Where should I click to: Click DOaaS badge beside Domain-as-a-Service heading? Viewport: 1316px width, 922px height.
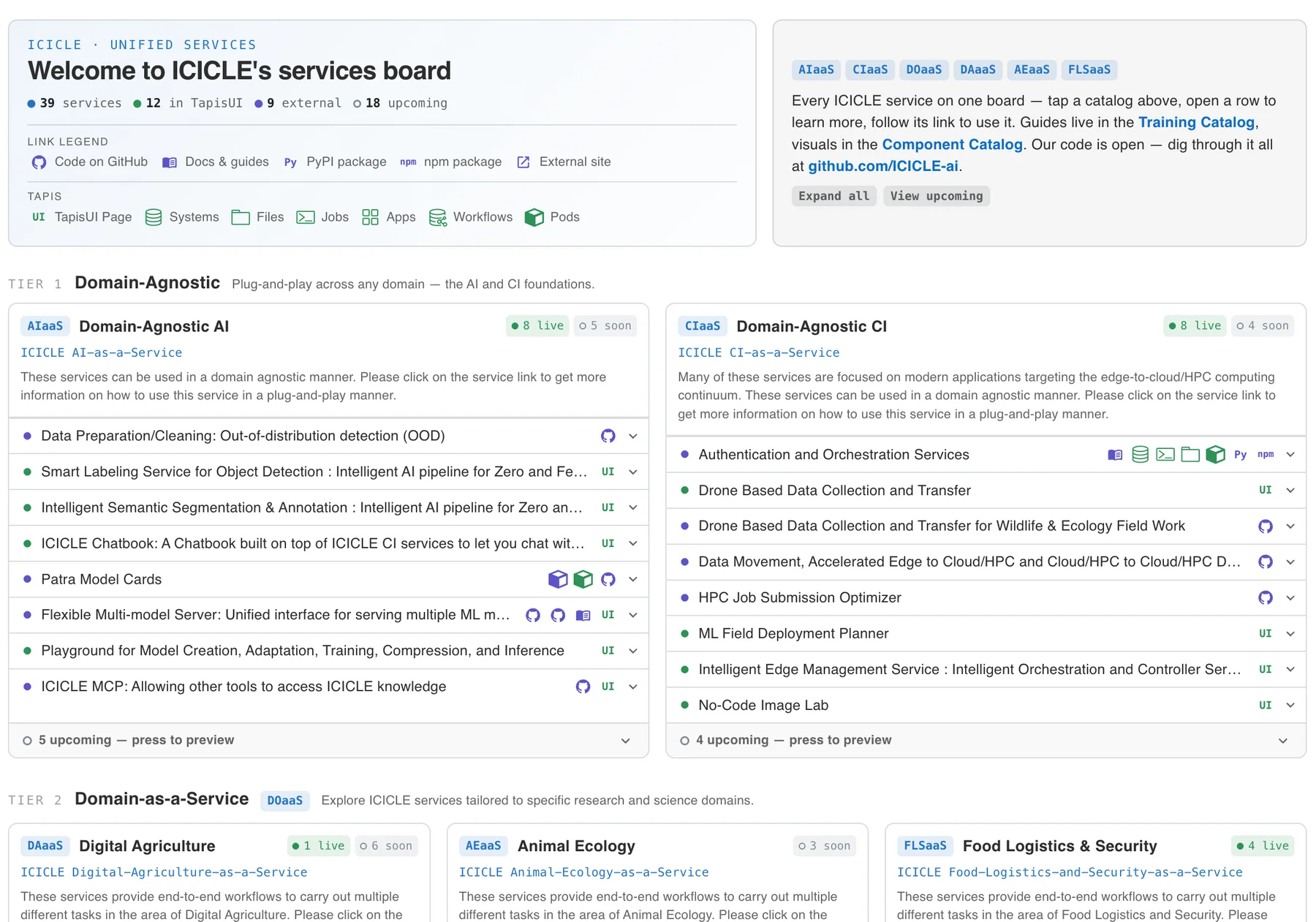pos(285,801)
